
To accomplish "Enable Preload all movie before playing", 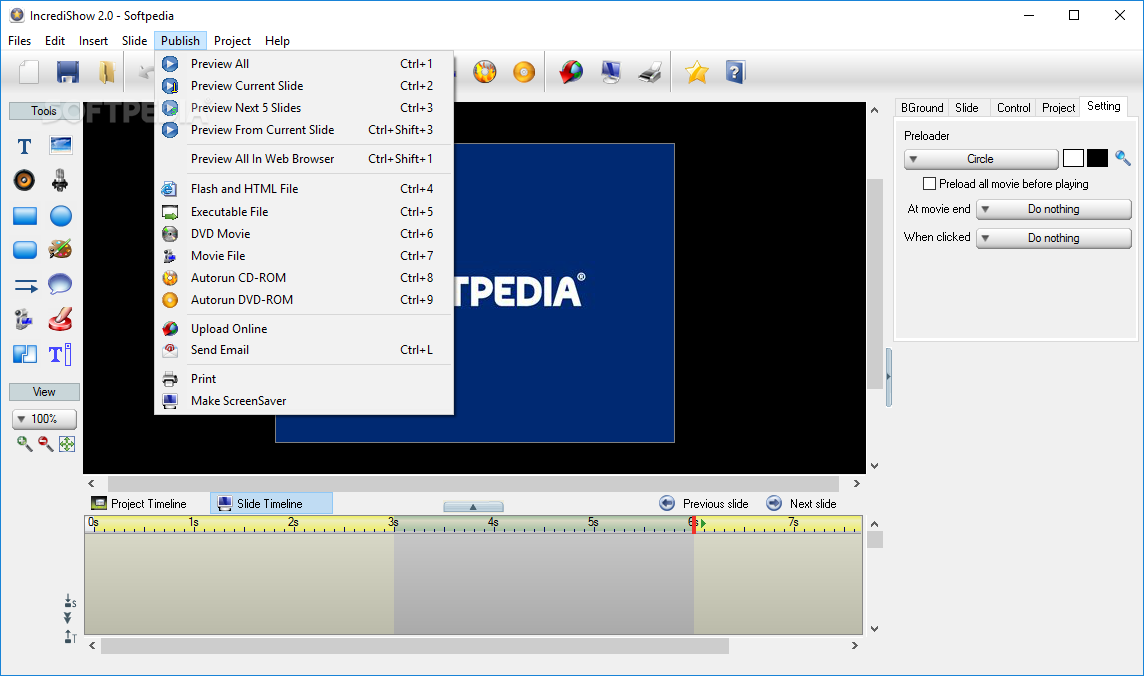I will [x=930, y=184].
